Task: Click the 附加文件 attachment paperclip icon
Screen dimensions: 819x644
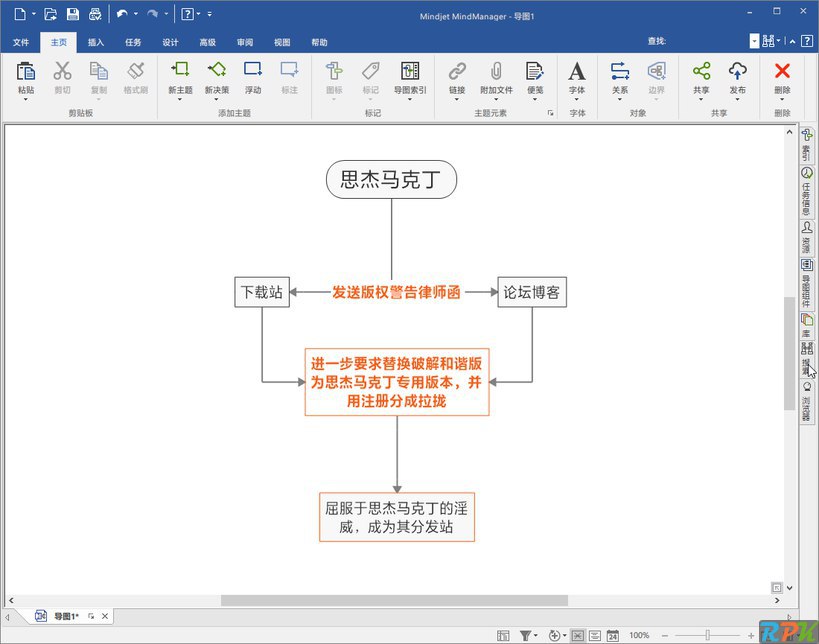Action: (496, 71)
